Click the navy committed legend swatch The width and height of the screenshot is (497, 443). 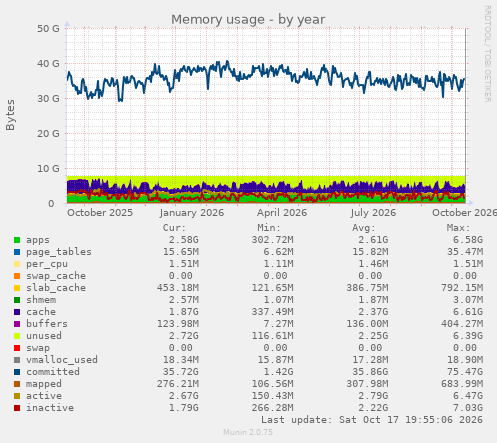pos(17,372)
